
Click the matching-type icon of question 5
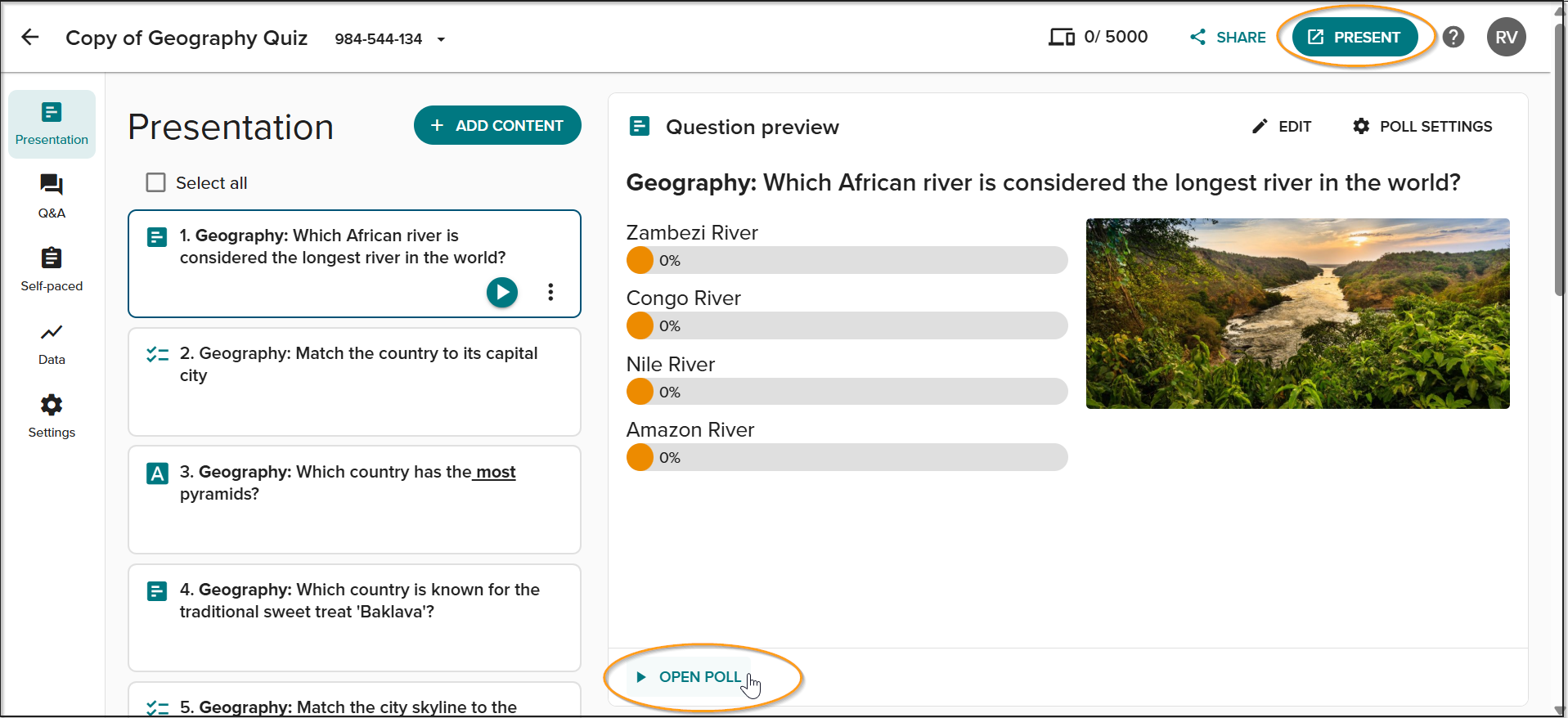pos(157,708)
